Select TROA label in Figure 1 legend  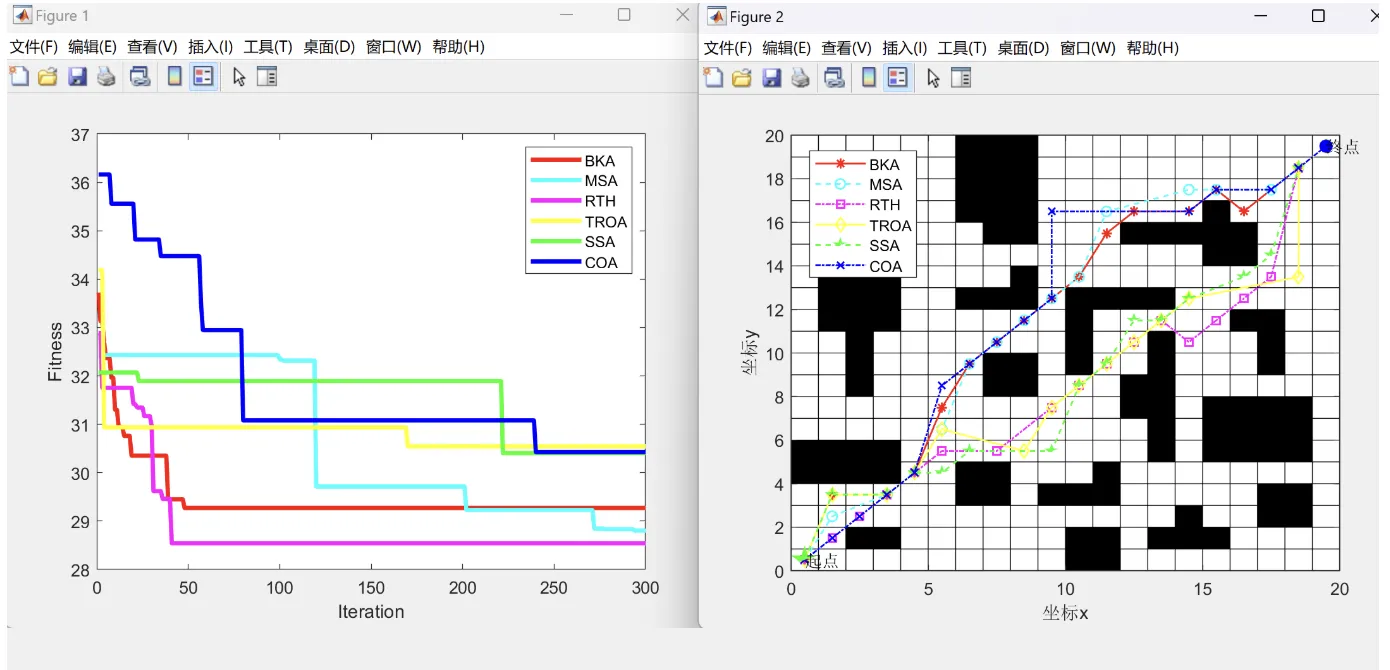tap(605, 222)
